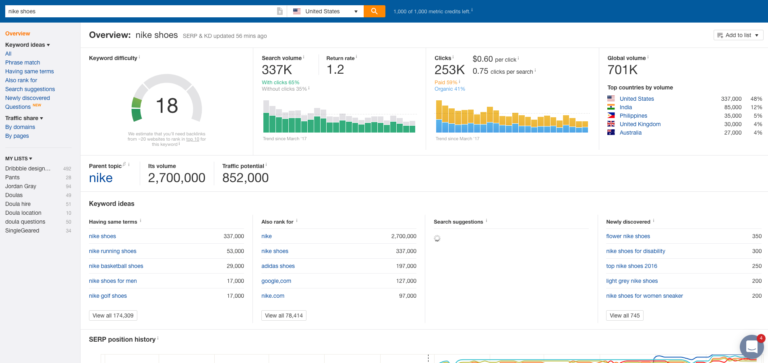
Task: Click the list icon in Add to list
Action: (x=720, y=35)
